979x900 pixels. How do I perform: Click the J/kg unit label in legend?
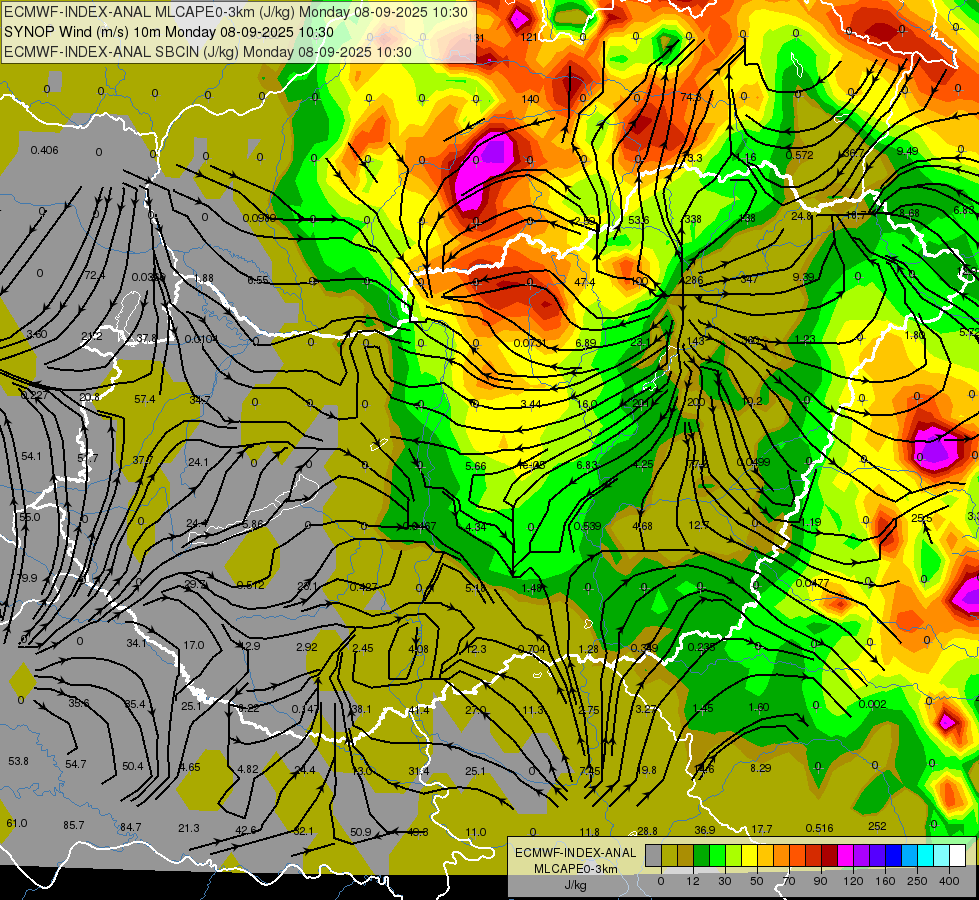576,885
